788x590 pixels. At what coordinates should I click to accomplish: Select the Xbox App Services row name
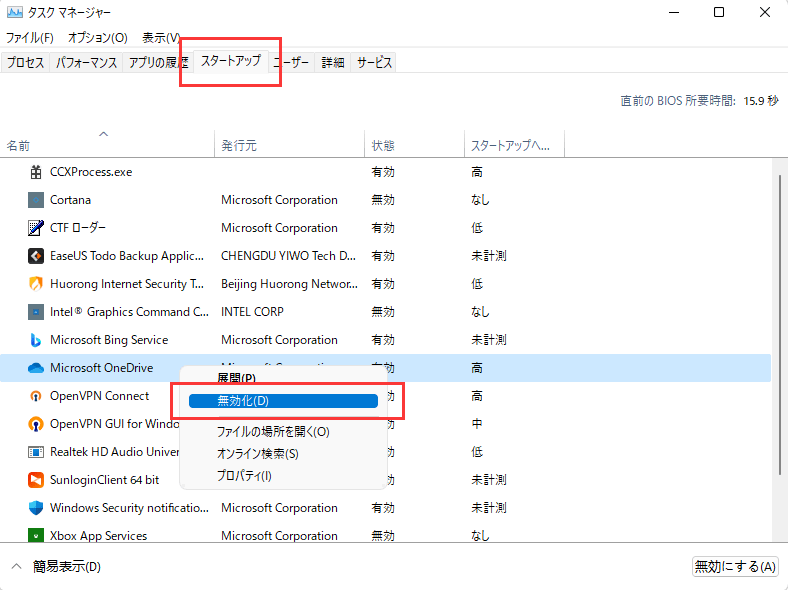click(x=98, y=536)
